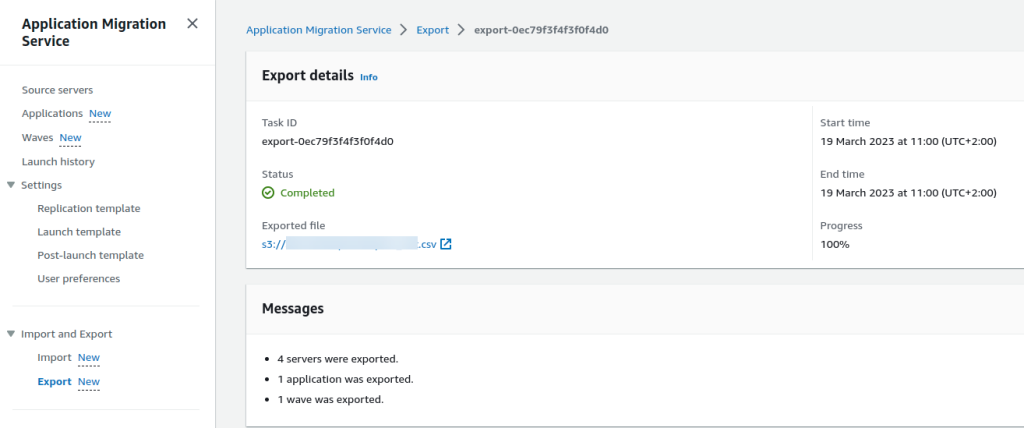Screen dimensions: 1024x428
Task: Follow the Export breadcrumb link
Action: (x=433, y=30)
